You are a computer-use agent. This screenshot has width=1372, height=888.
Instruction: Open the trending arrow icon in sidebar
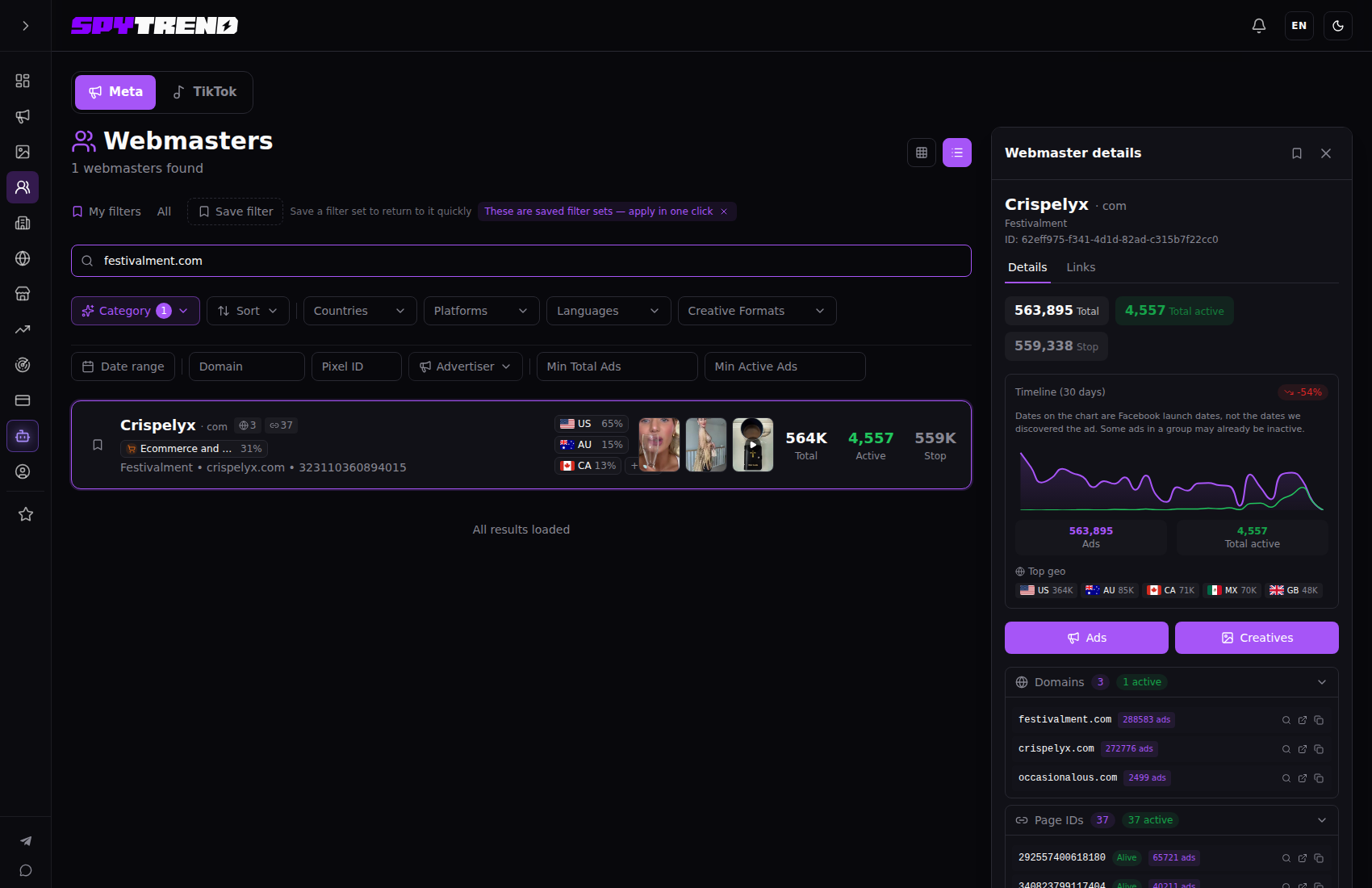click(23, 329)
